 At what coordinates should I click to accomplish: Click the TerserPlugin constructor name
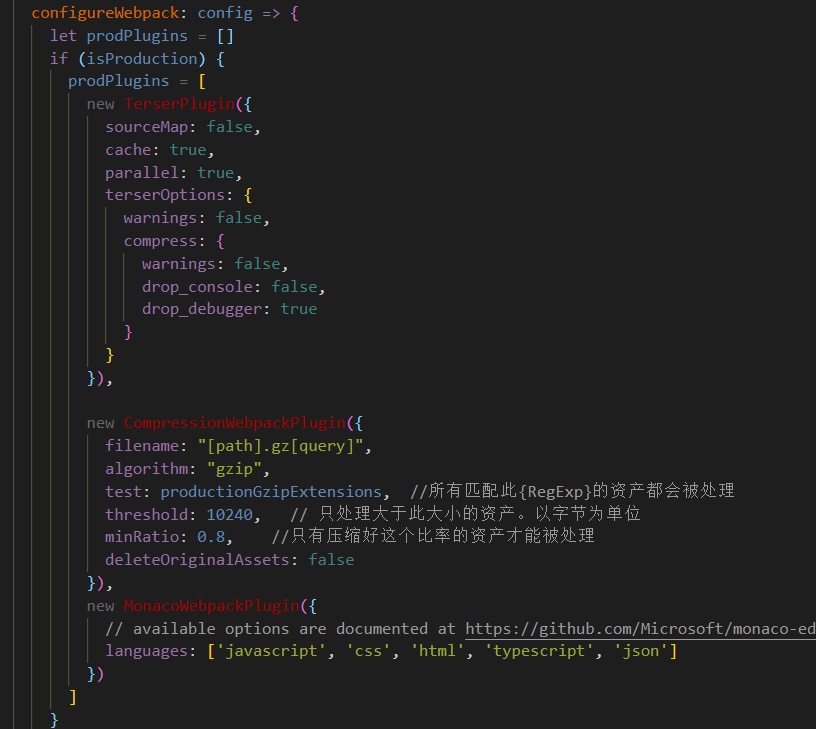(179, 103)
